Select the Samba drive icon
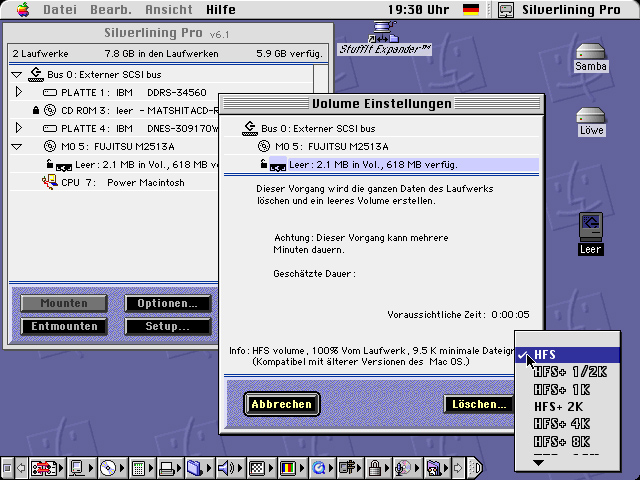640x480 pixels. 591,58
